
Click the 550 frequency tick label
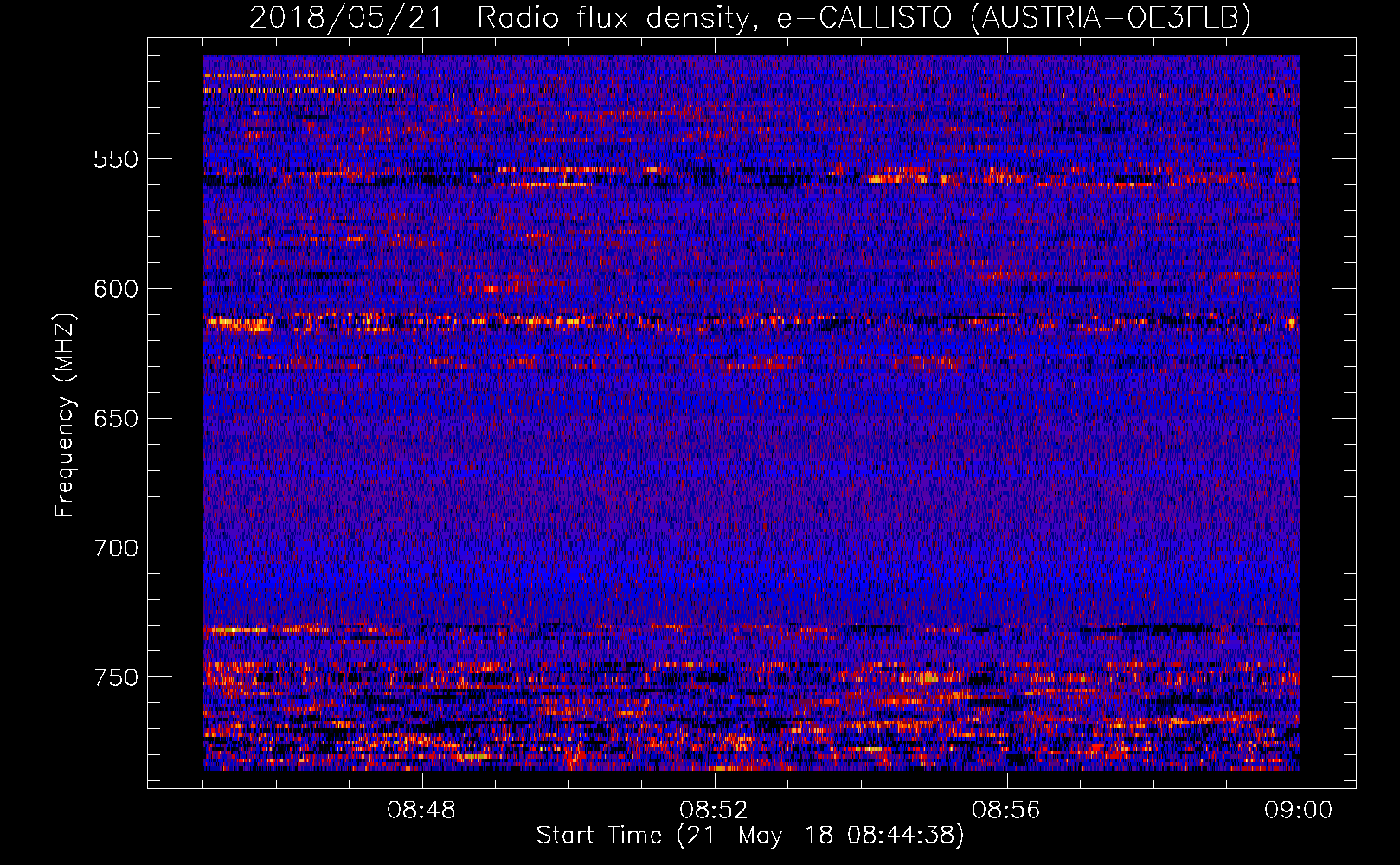(x=115, y=159)
